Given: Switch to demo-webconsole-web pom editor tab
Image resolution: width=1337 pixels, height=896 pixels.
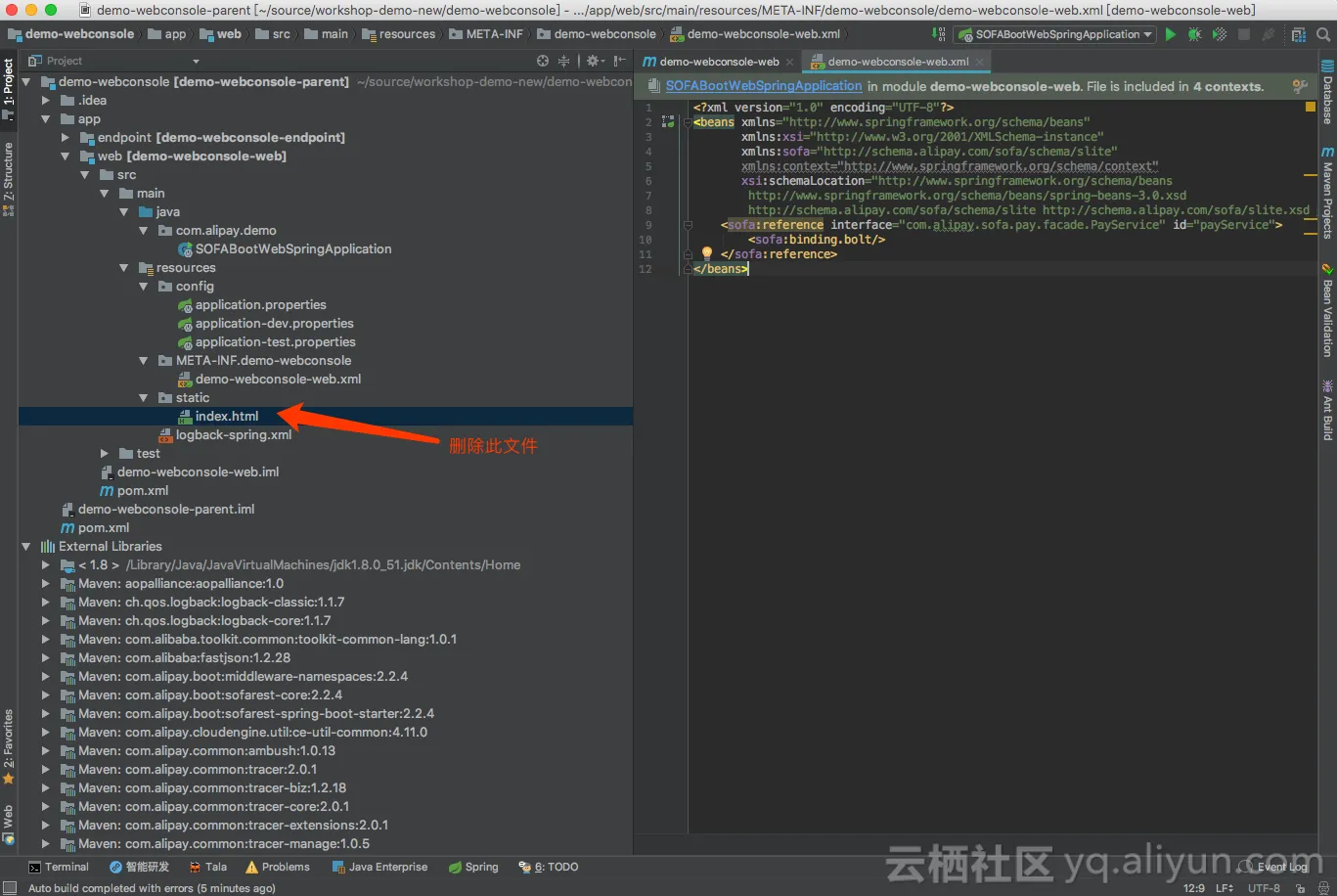Looking at the screenshot, I should (719, 62).
